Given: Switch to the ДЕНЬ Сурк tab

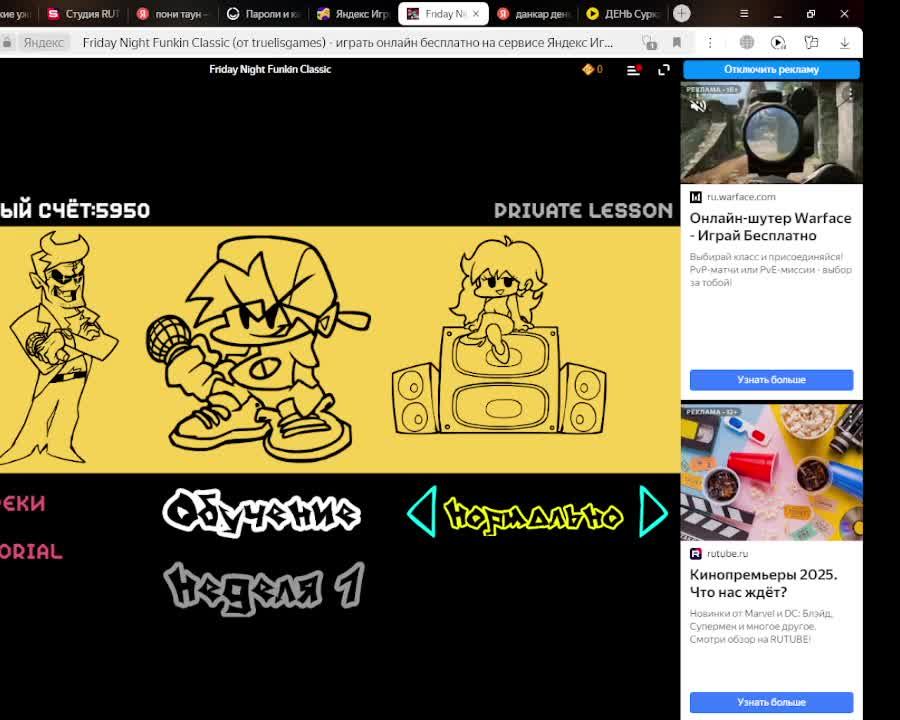Looking at the screenshot, I should pyautogui.click(x=623, y=14).
